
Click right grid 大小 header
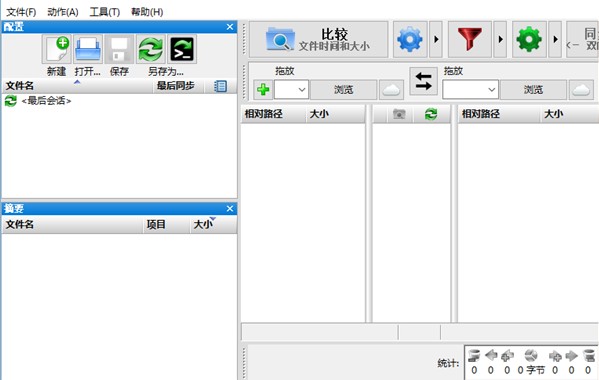click(570, 114)
